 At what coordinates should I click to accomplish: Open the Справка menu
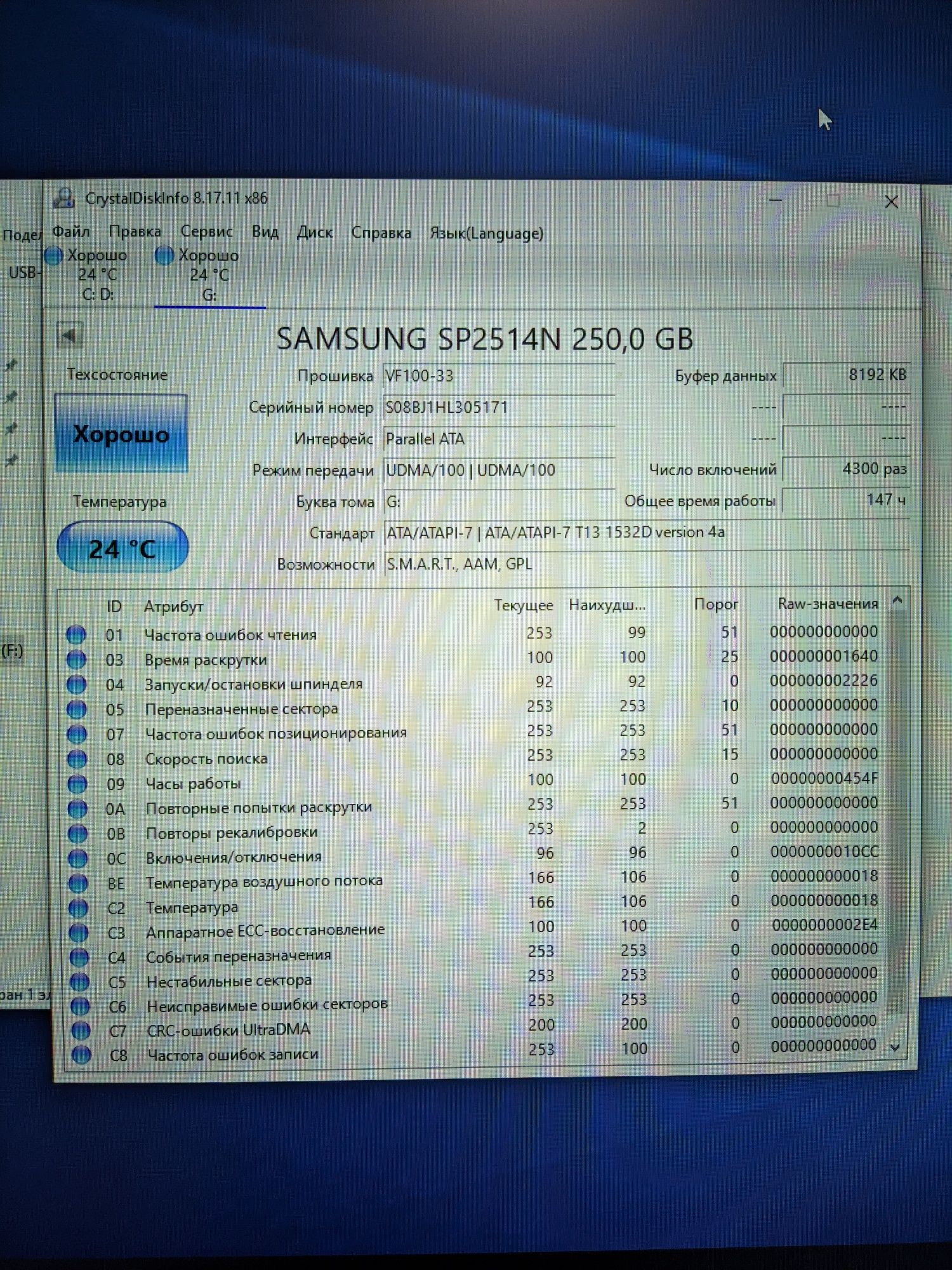[381, 233]
